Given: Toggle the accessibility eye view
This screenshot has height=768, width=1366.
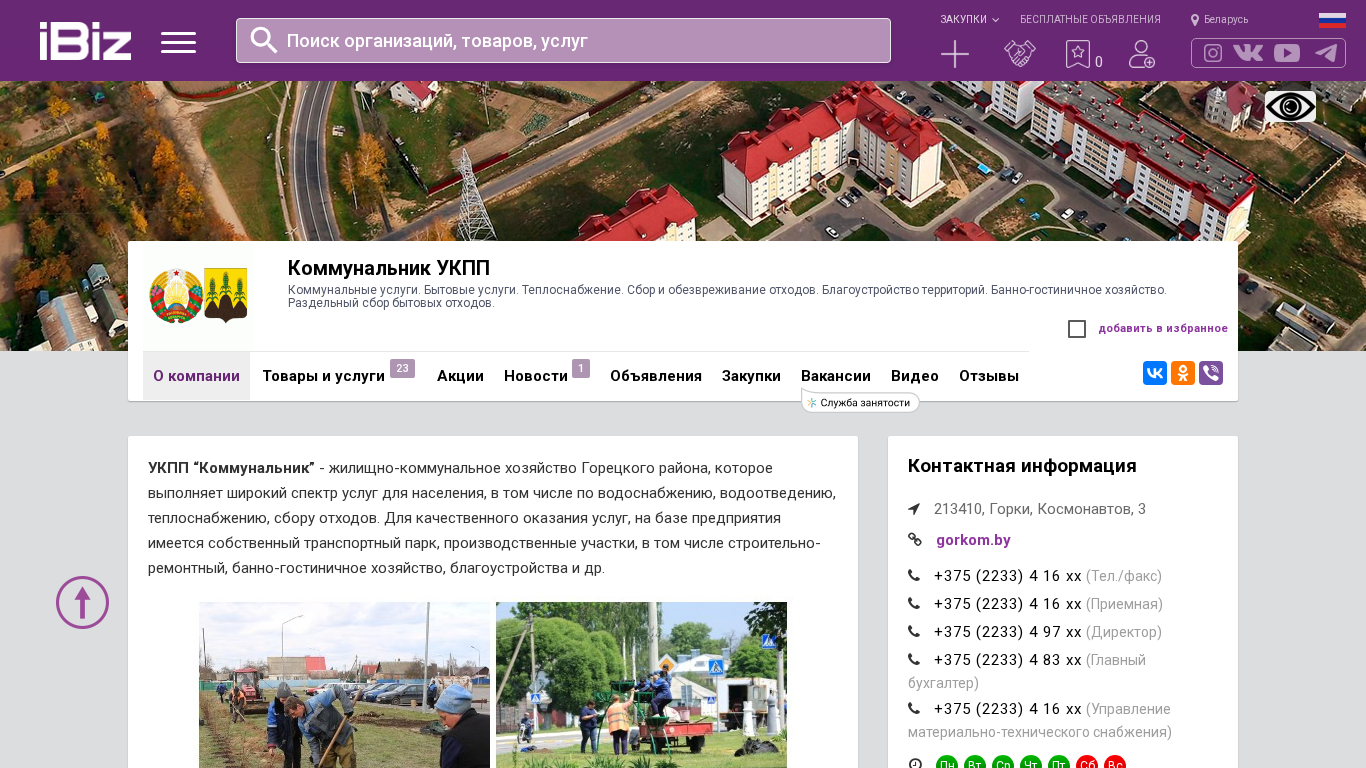Looking at the screenshot, I should click(1290, 107).
